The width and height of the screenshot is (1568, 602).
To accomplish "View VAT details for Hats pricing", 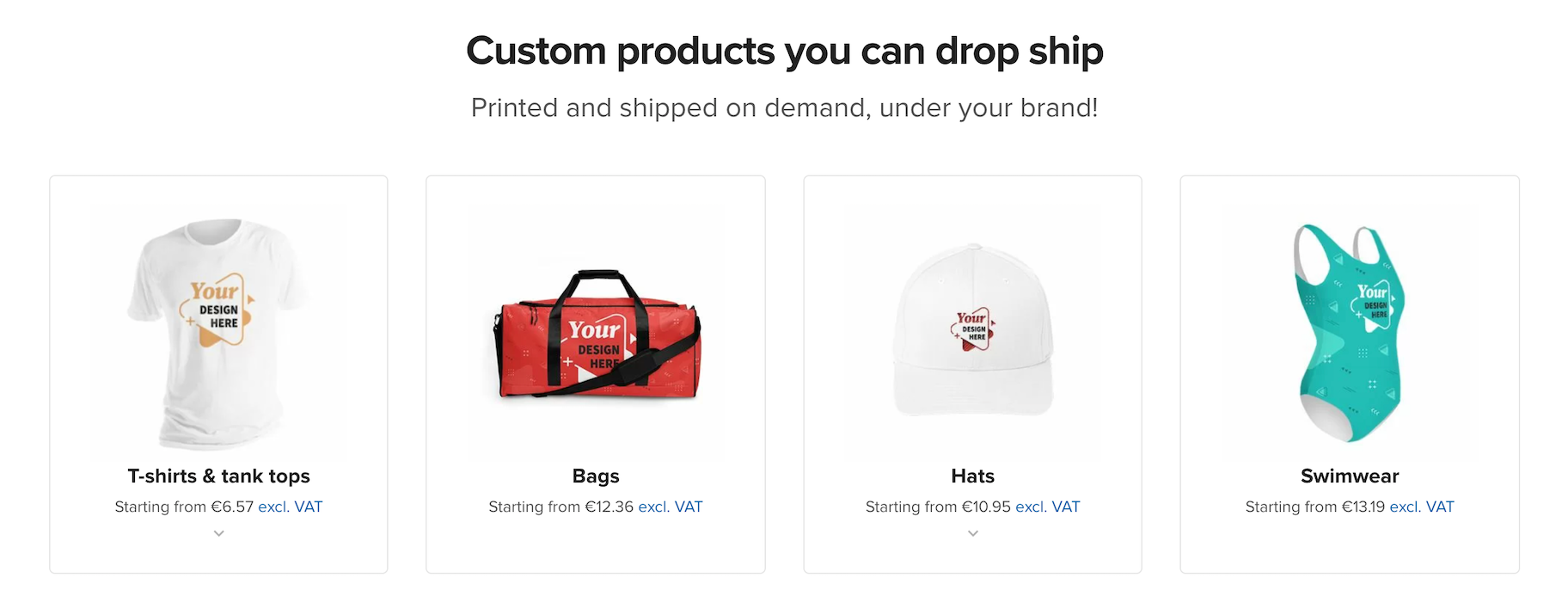I will 1047,507.
